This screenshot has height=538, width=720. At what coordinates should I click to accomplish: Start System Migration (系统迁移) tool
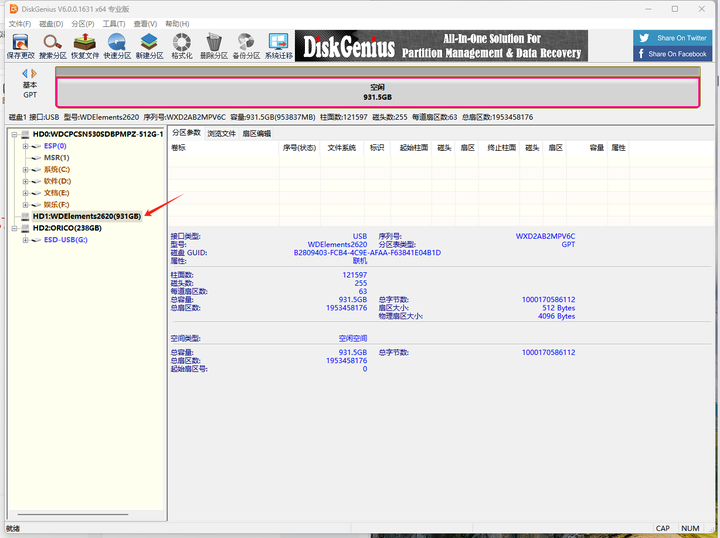point(279,46)
